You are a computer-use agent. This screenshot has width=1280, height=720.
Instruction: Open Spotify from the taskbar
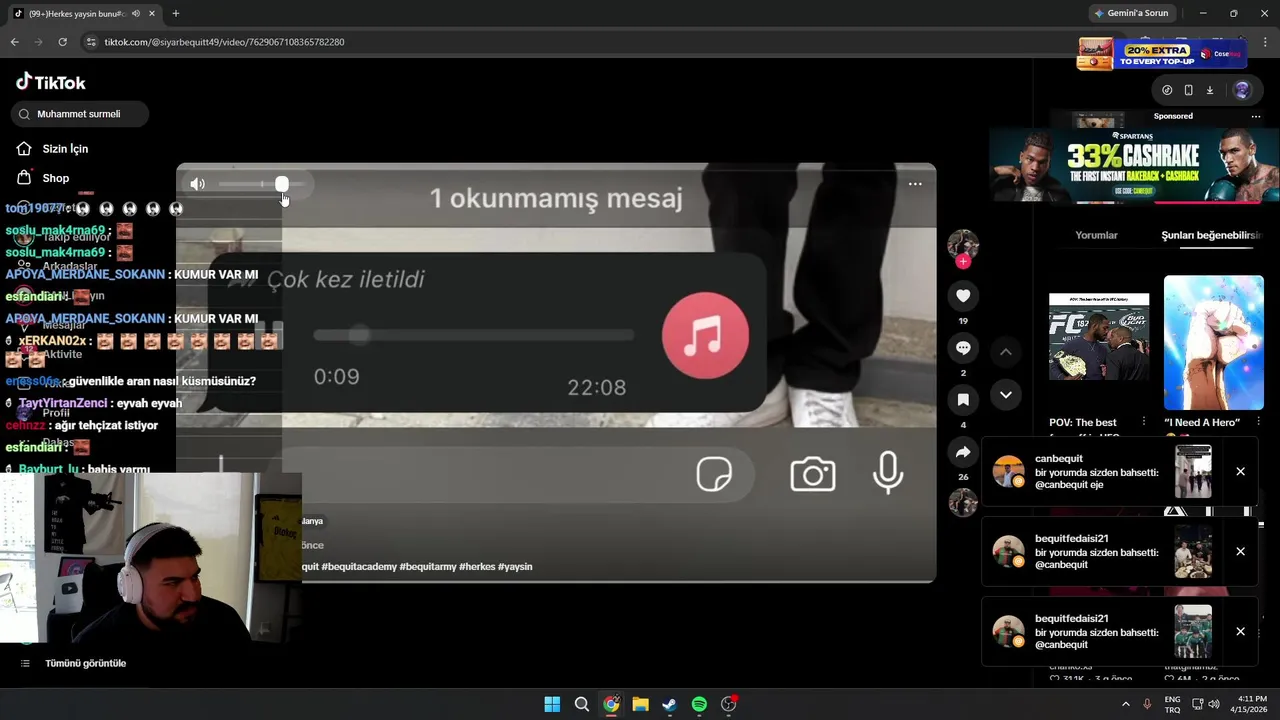[x=699, y=704]
